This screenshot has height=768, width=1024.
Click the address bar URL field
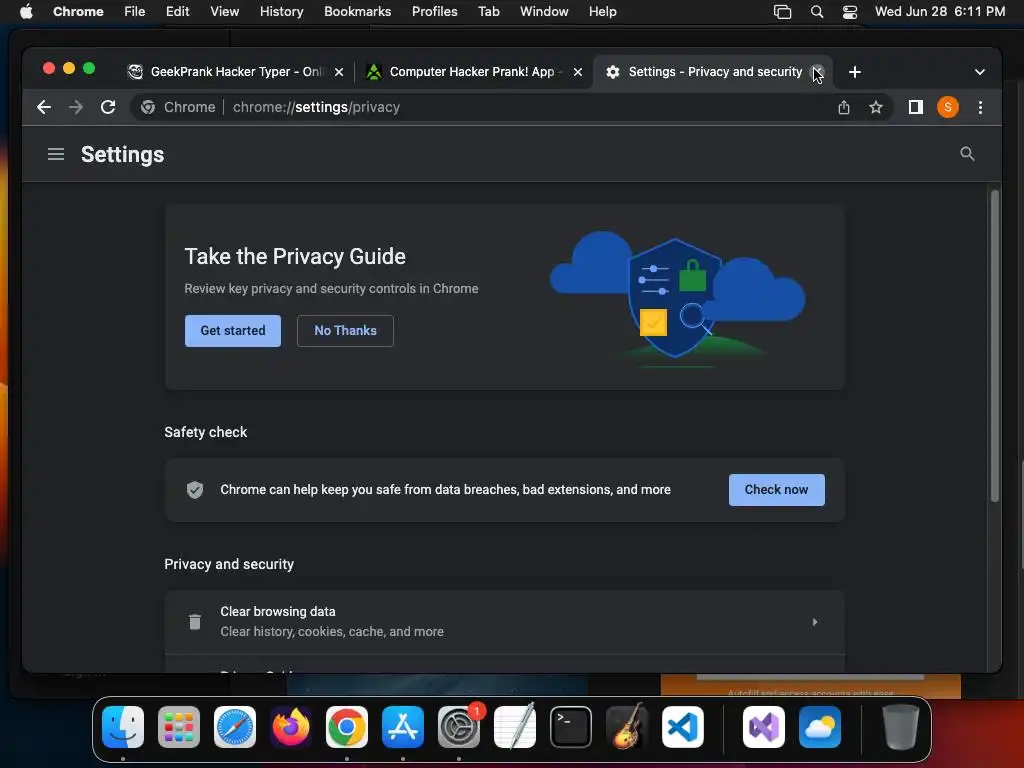509,107
